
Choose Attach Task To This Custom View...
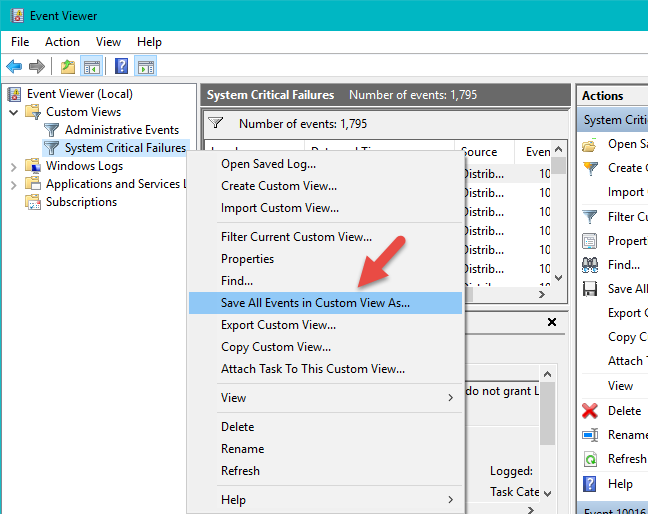click(x=326, y=369)
